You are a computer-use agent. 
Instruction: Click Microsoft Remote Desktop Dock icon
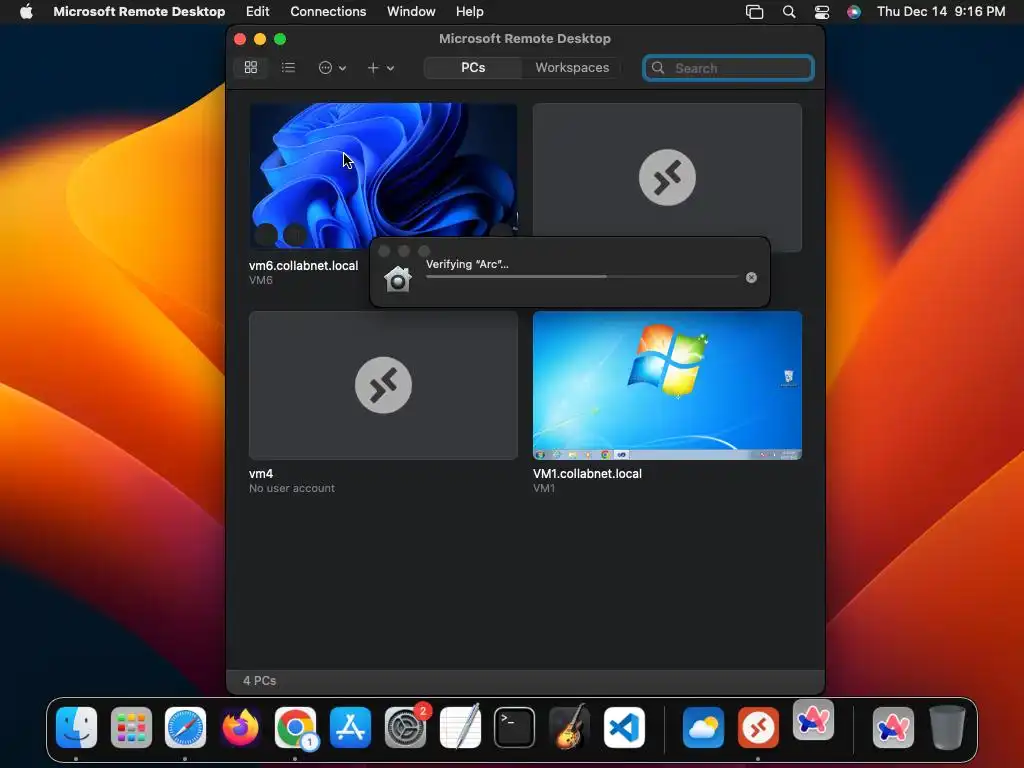coord(758,727)
